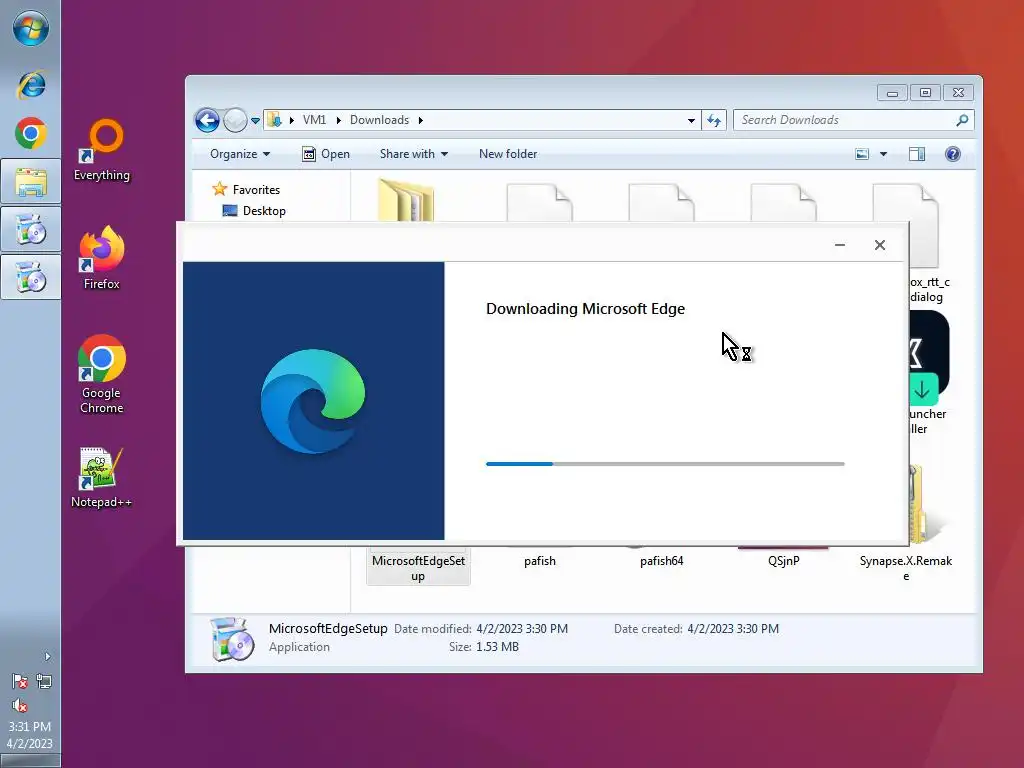The width and height of the screenshot is (1024, 768).
Task: Open Explorer help via the question mark
Action: click(953, 154)
